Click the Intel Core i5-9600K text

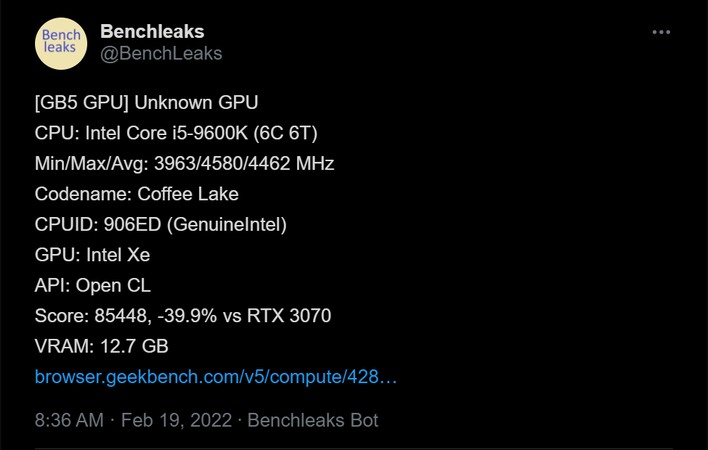(167, 133)
